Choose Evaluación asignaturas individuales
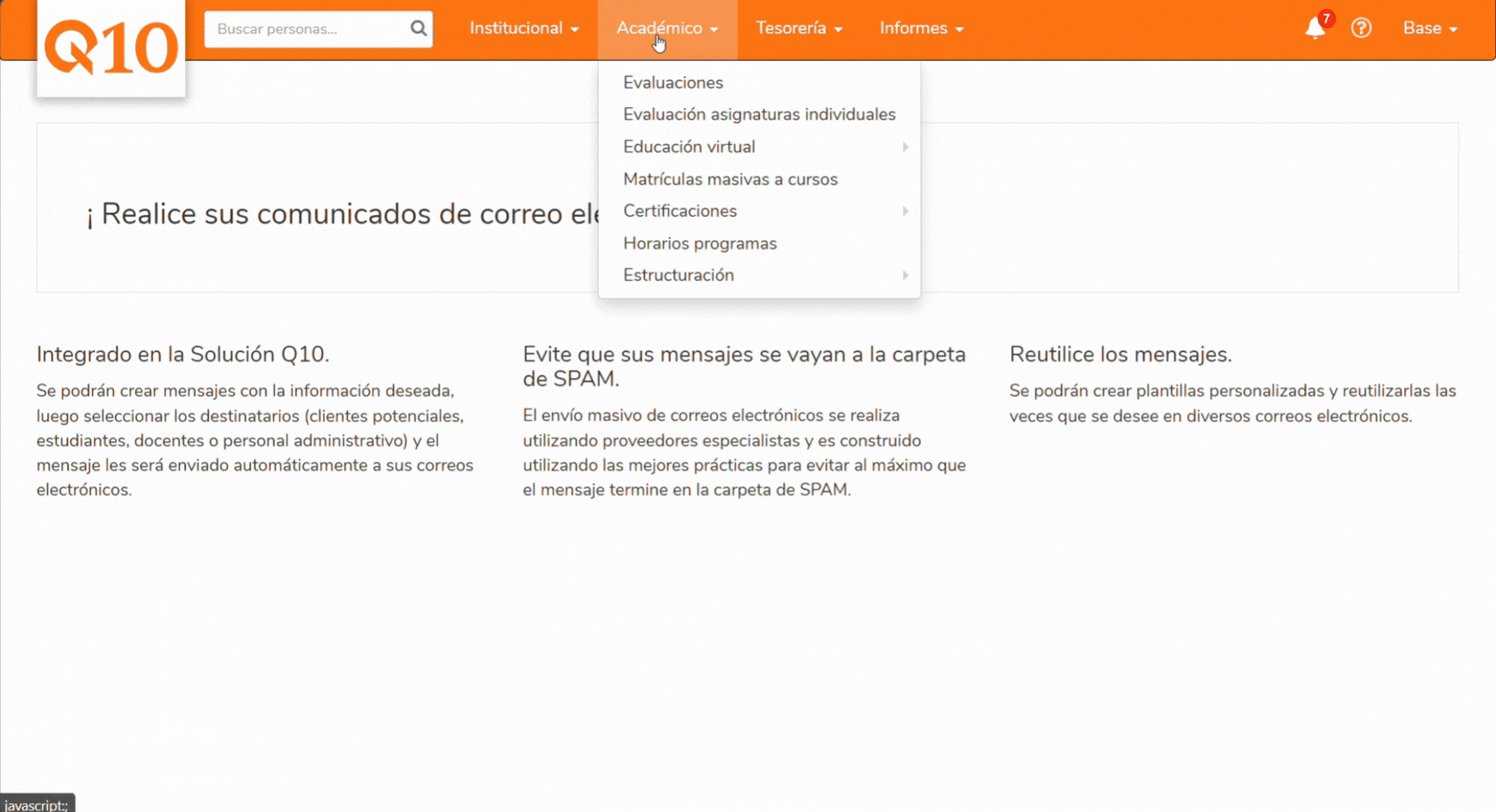 (x=759, y=115)
